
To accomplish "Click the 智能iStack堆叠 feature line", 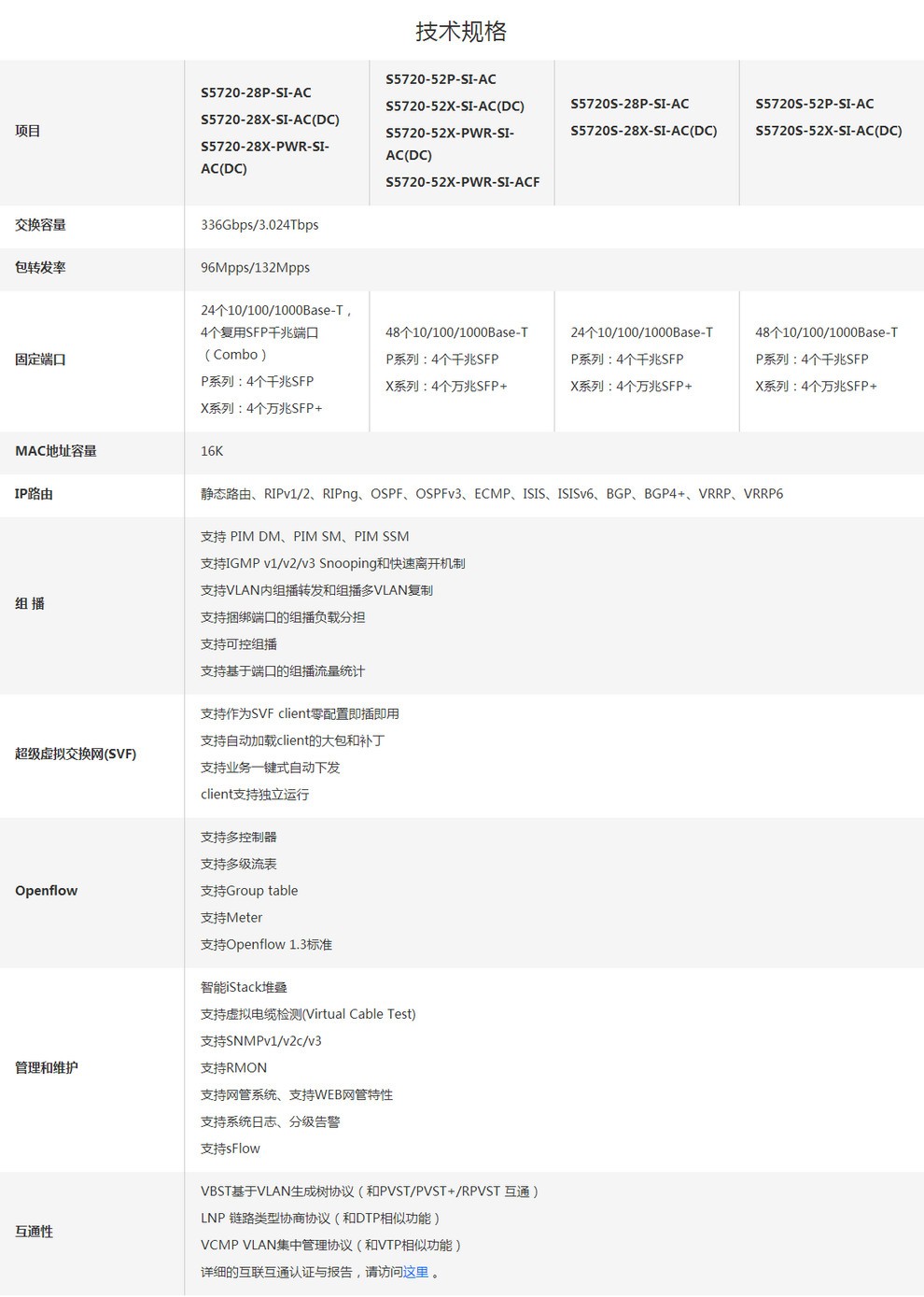I will [x=244, y=988].
